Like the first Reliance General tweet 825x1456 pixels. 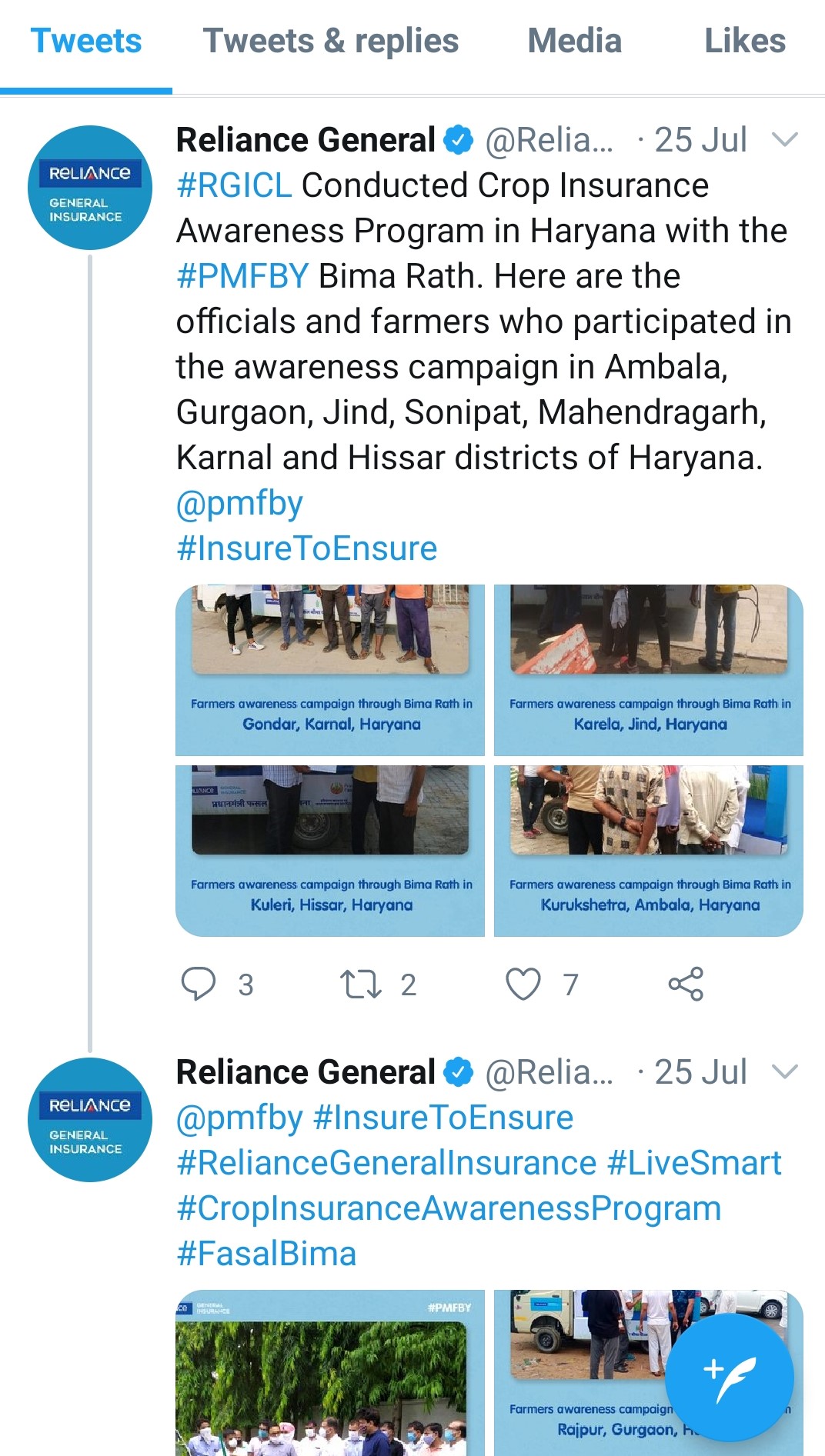pyautogui.click(x=523, y=984)
